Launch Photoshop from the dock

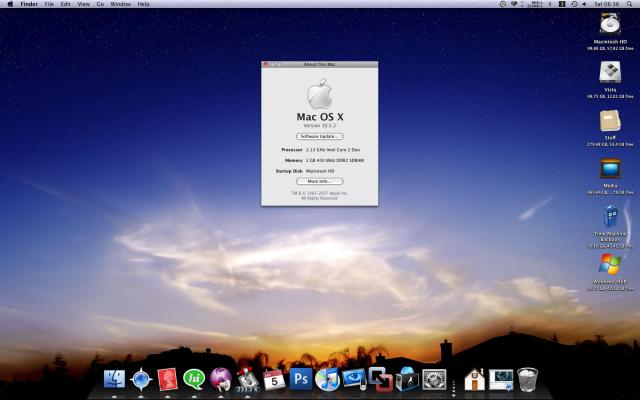point(301,379)
